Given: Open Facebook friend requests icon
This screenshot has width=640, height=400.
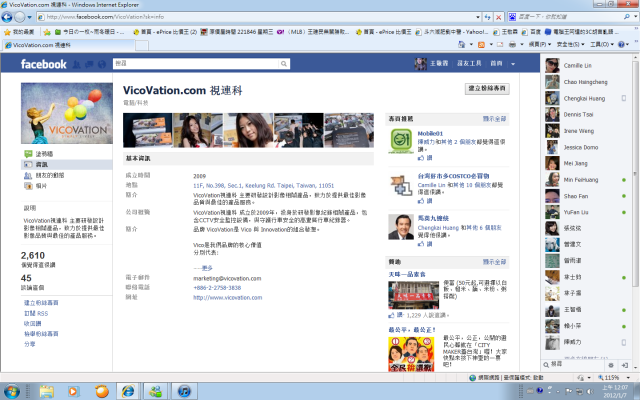Looking at the screenshot, I should pyautogui.click(x=76, y=64).
